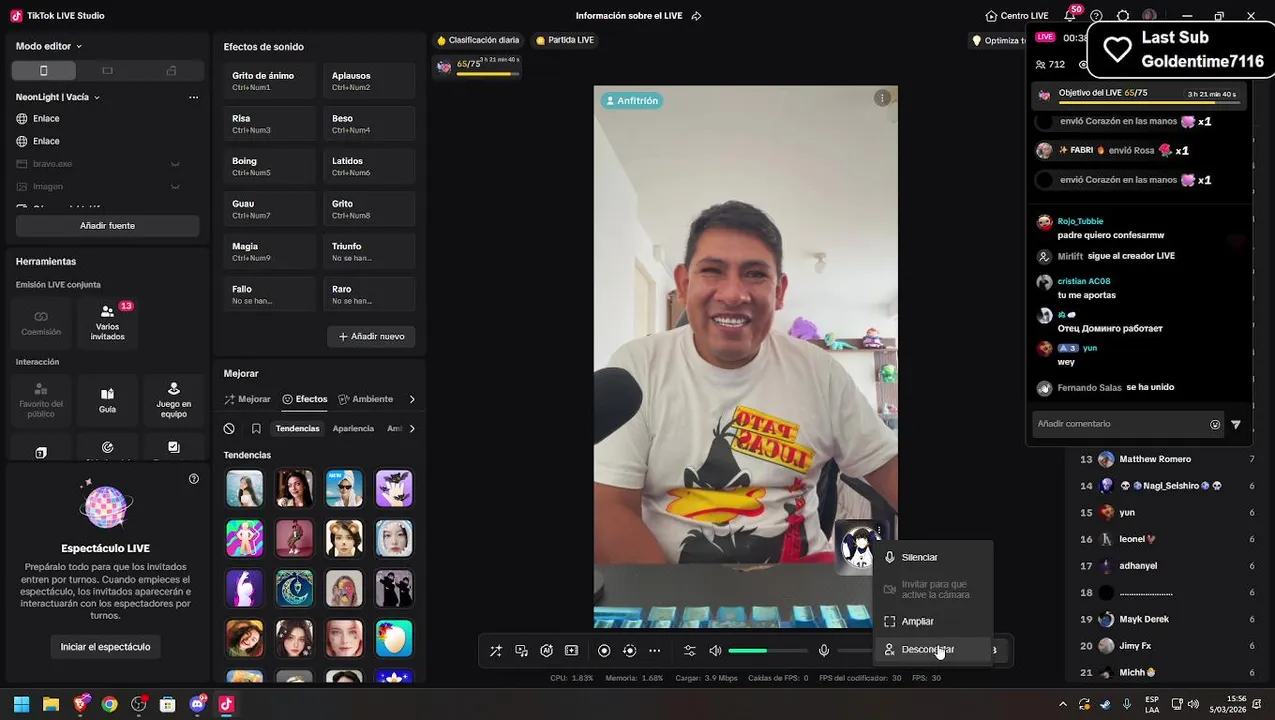The image size is (1275, 720).
Task: Open the three-dot more options in bottom toolbar
Action: [654, 650]
